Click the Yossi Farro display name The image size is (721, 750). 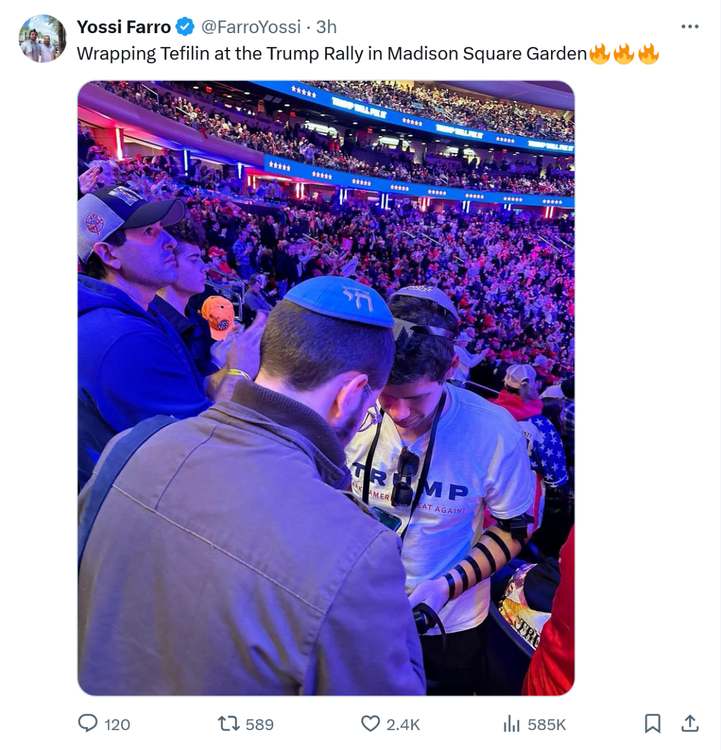click(123, 27)
